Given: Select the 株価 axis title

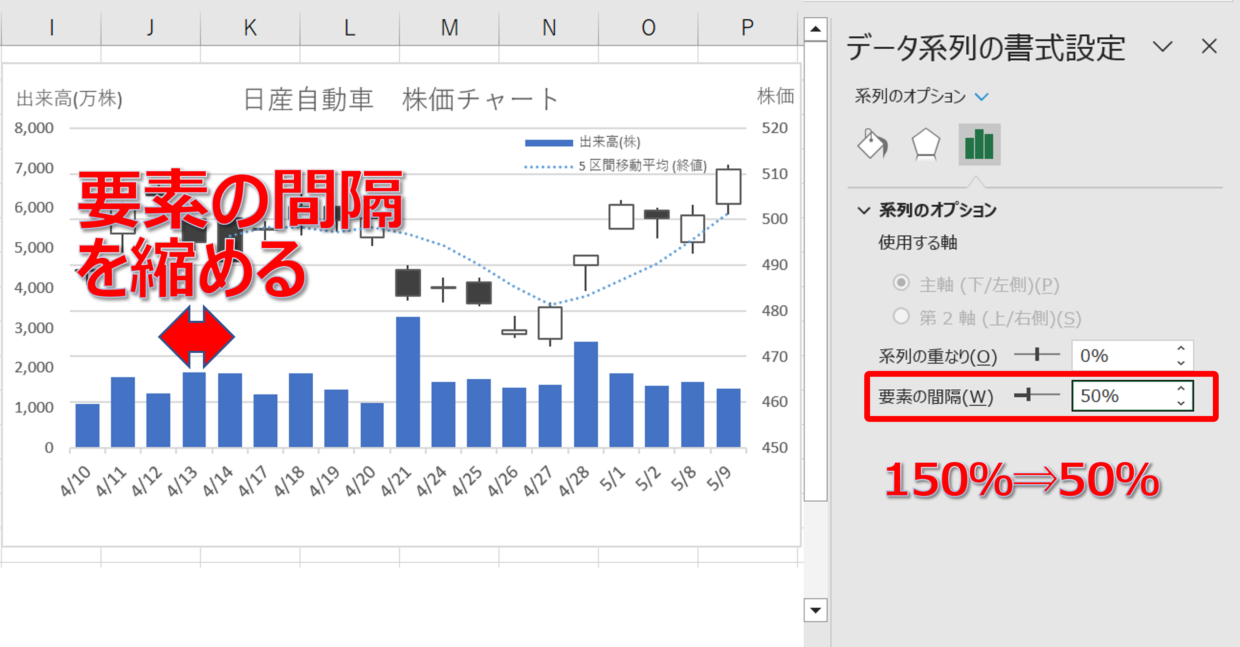Looking at the screenshot, I should click(x=776, y=96).
